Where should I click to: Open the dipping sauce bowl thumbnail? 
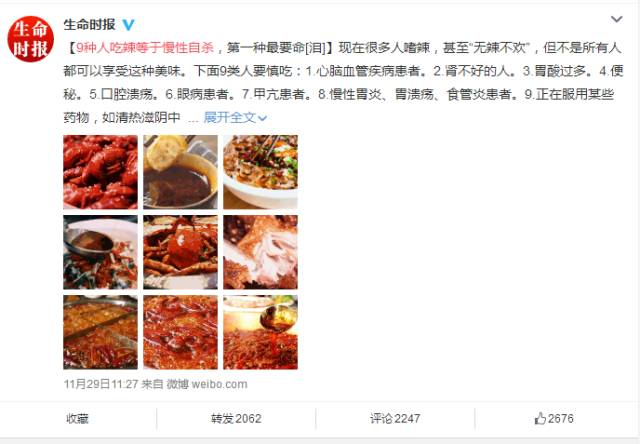[x=180, y=172]
